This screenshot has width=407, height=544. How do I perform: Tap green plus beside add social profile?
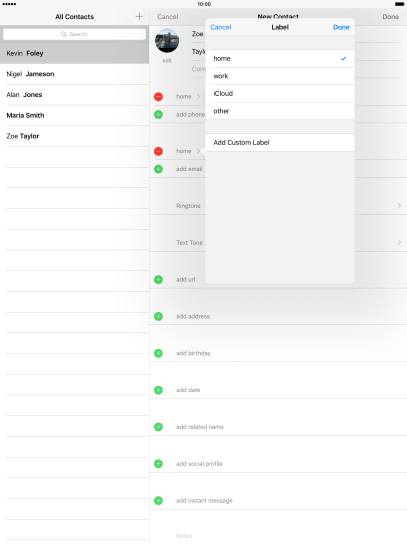point(158,464)
